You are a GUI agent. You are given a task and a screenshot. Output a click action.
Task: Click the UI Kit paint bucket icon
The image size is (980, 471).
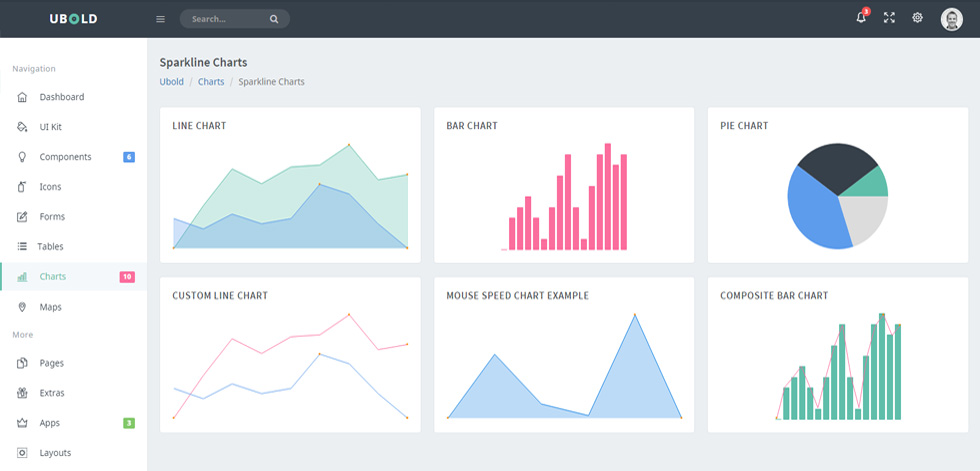coord(22,127)
